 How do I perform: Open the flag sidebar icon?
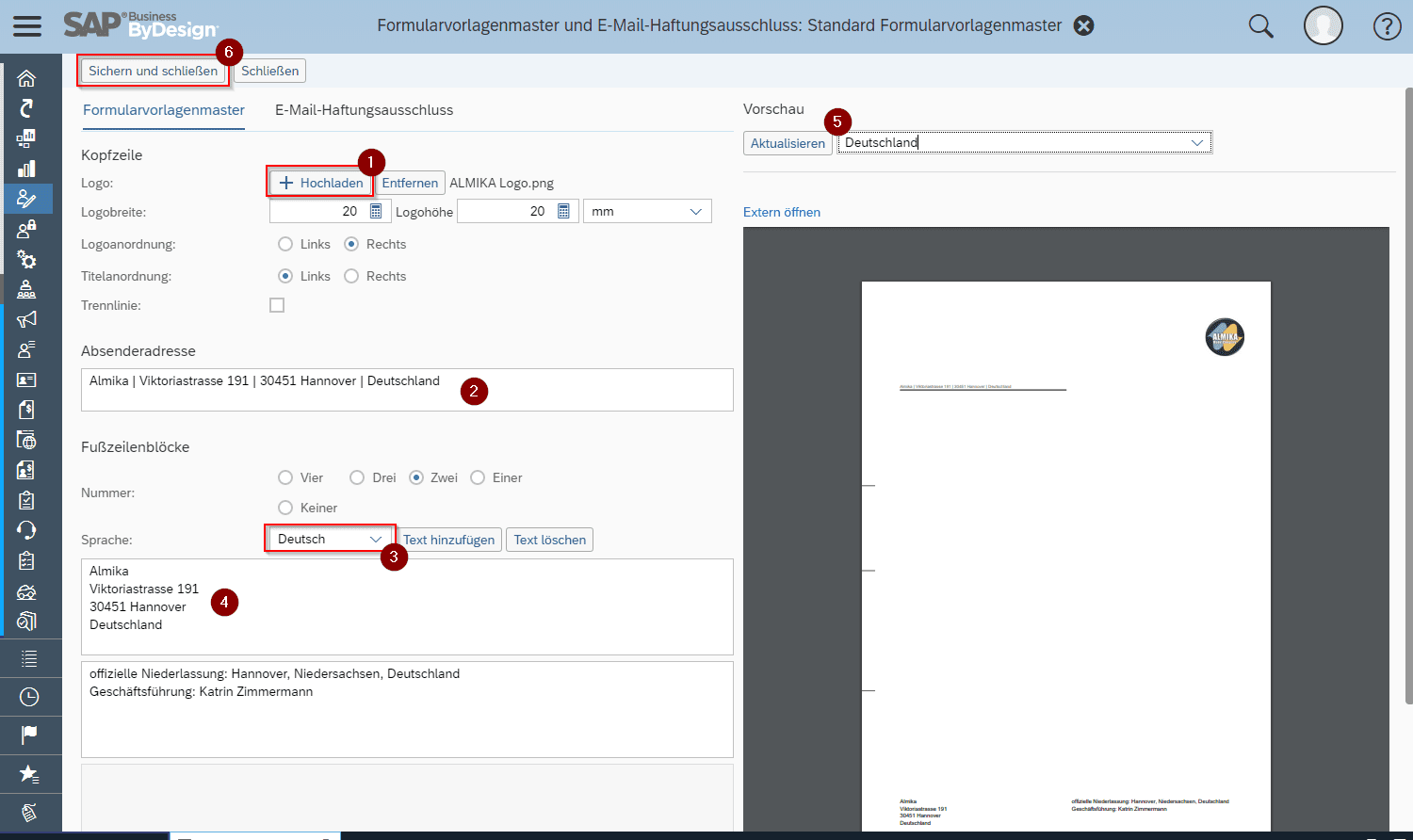pyautogui.click(x=29, y=735)
